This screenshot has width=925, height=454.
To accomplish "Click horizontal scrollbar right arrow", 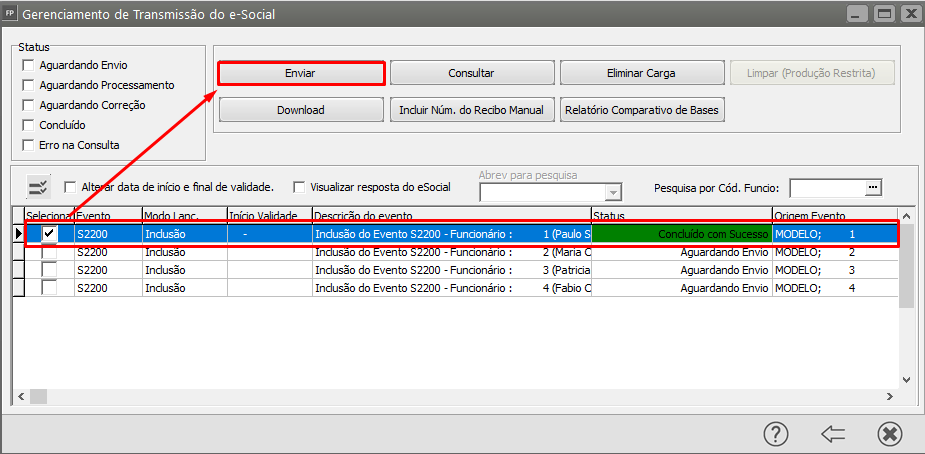I will 890,396.
